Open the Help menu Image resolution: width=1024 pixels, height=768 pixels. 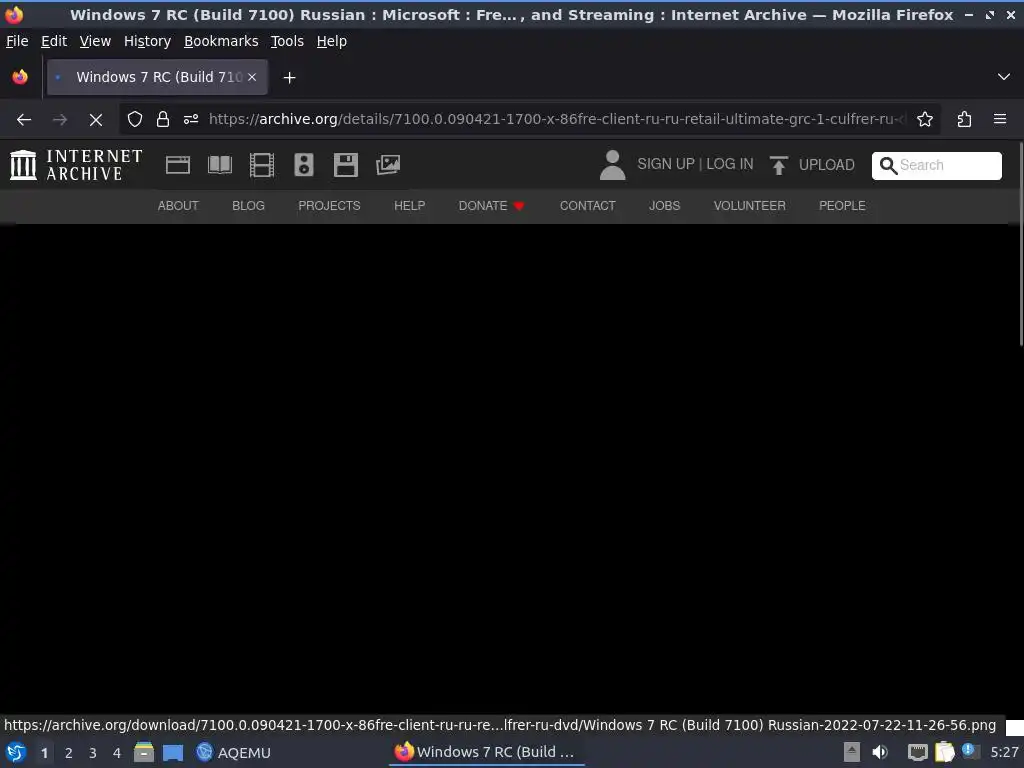[x=332, y=41]
